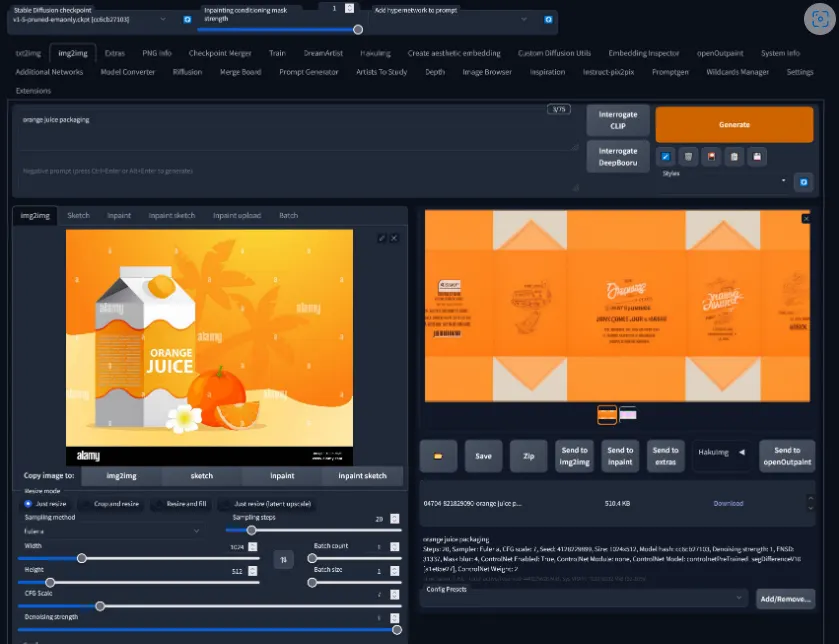Viewport: 839px width, 644px height.
Task: Select the second output thumbnail below preview
Action: 628,413
